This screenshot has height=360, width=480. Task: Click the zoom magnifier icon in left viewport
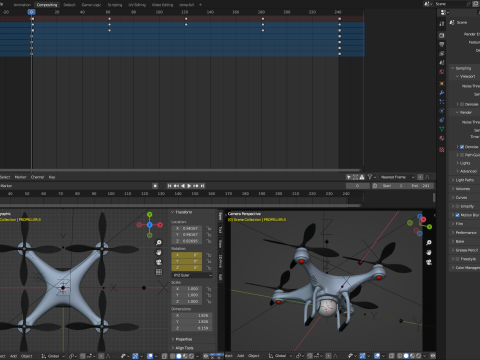point(159,242)
